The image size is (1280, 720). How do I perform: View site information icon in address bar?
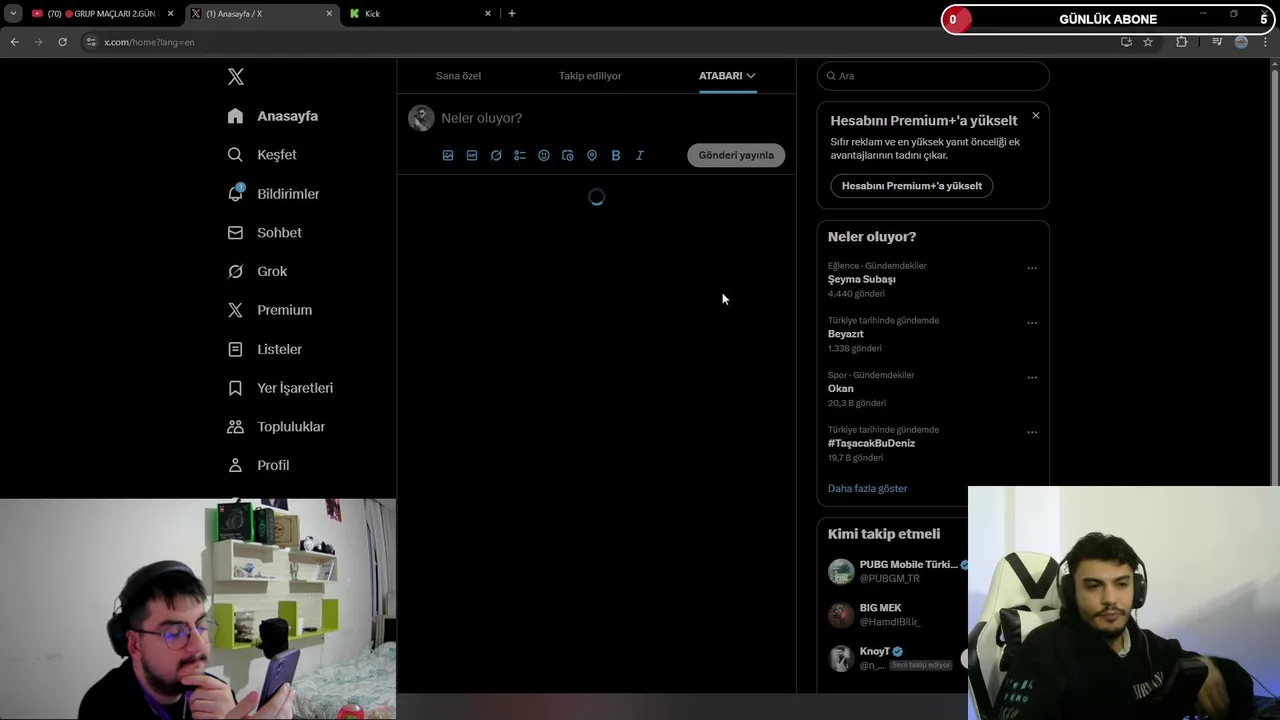91,42
